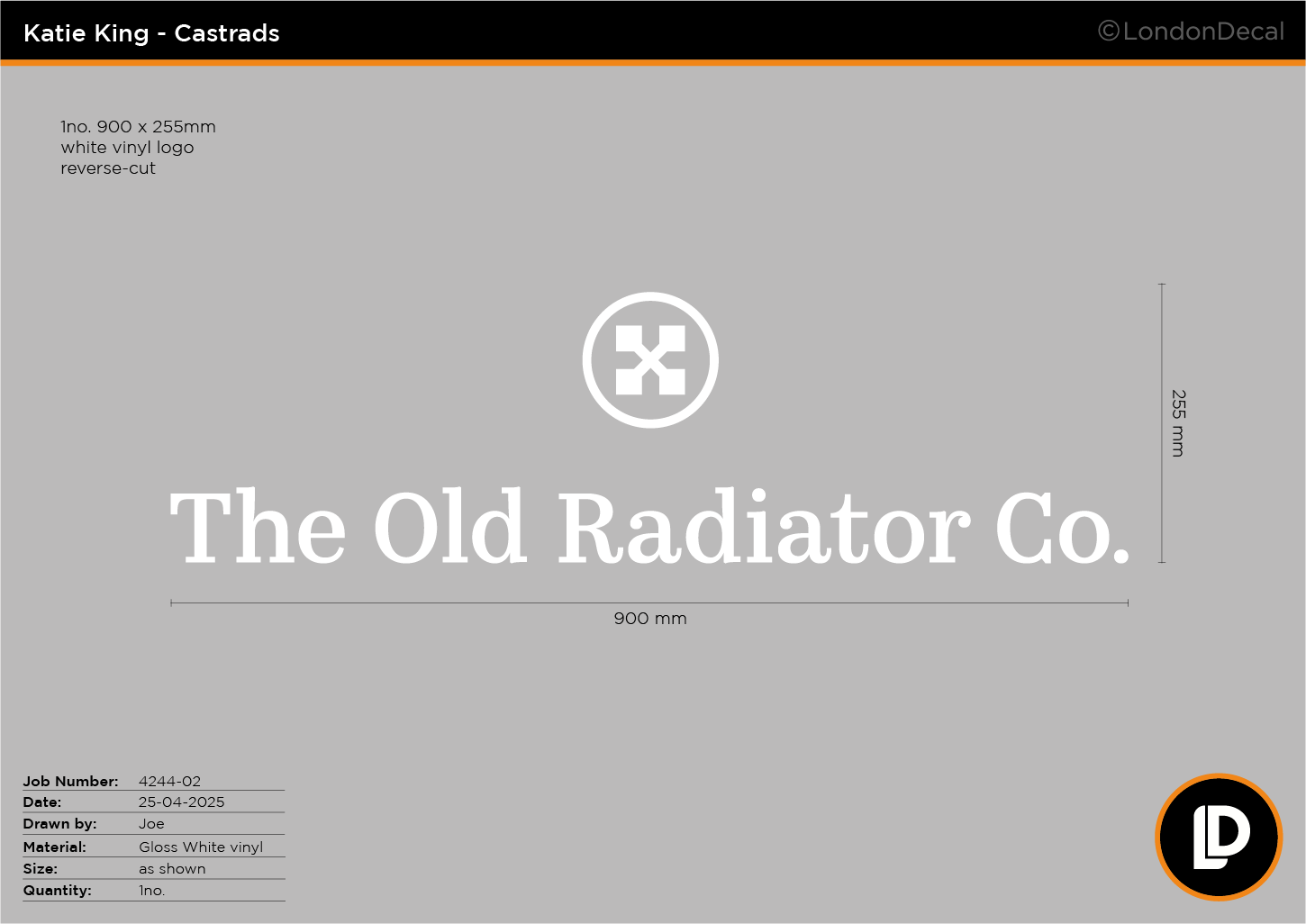Click the 'reverse-cut' note text
Image resolution: width=1306 pixels, height=924 pixels.
(x=108, y=168)
